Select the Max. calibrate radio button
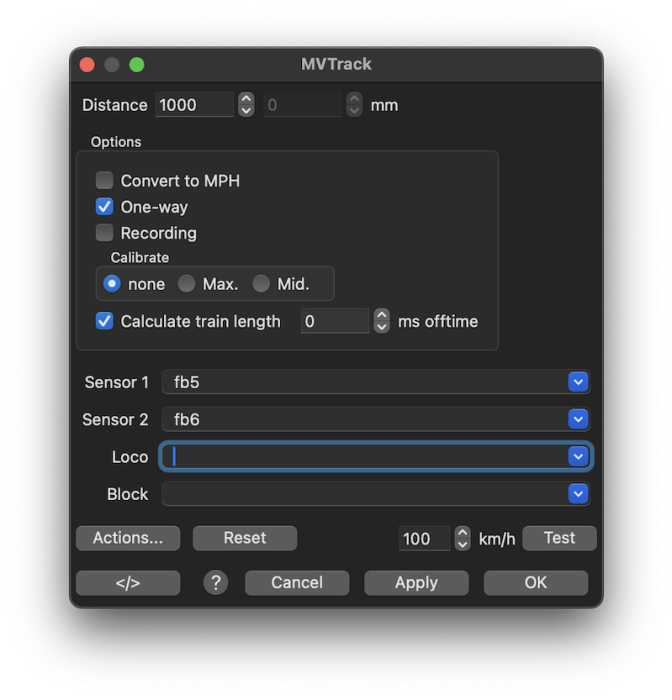The height and width of the screenshot is (700, 672). pyautogui.click(x=186, y=284)
